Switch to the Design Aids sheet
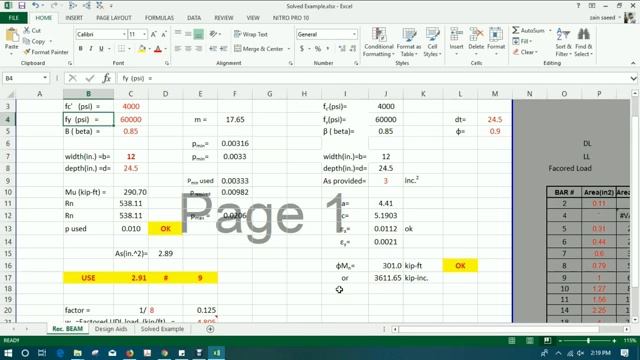The width and height of the screenshot is (640, 360). point(111,329)
